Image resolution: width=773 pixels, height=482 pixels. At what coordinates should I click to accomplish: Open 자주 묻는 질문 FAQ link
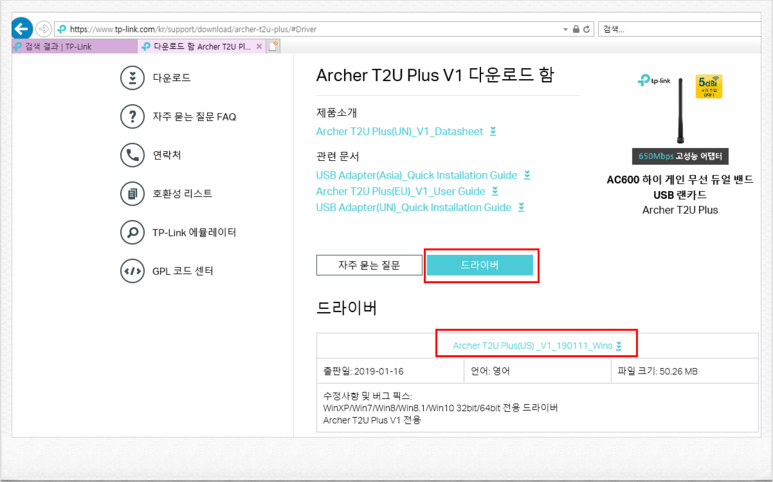[x=194, y=117]
